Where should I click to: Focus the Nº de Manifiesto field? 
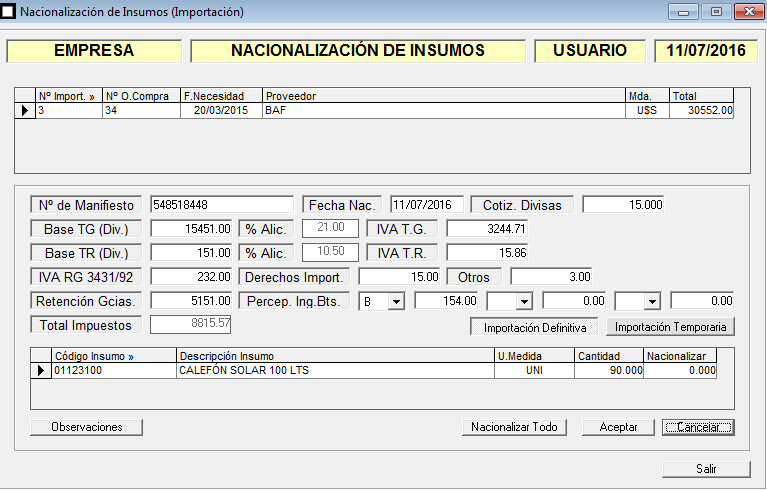(221, 205)
